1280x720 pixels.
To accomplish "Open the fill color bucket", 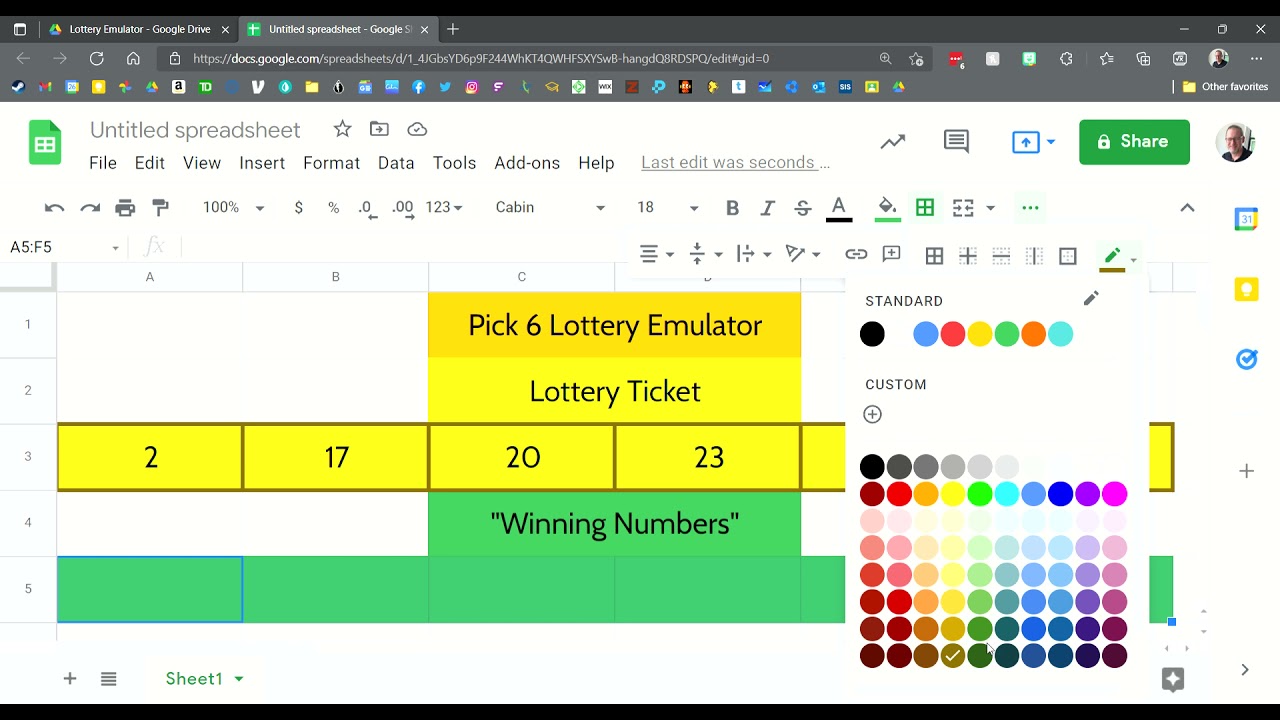I will click(887, 208).
